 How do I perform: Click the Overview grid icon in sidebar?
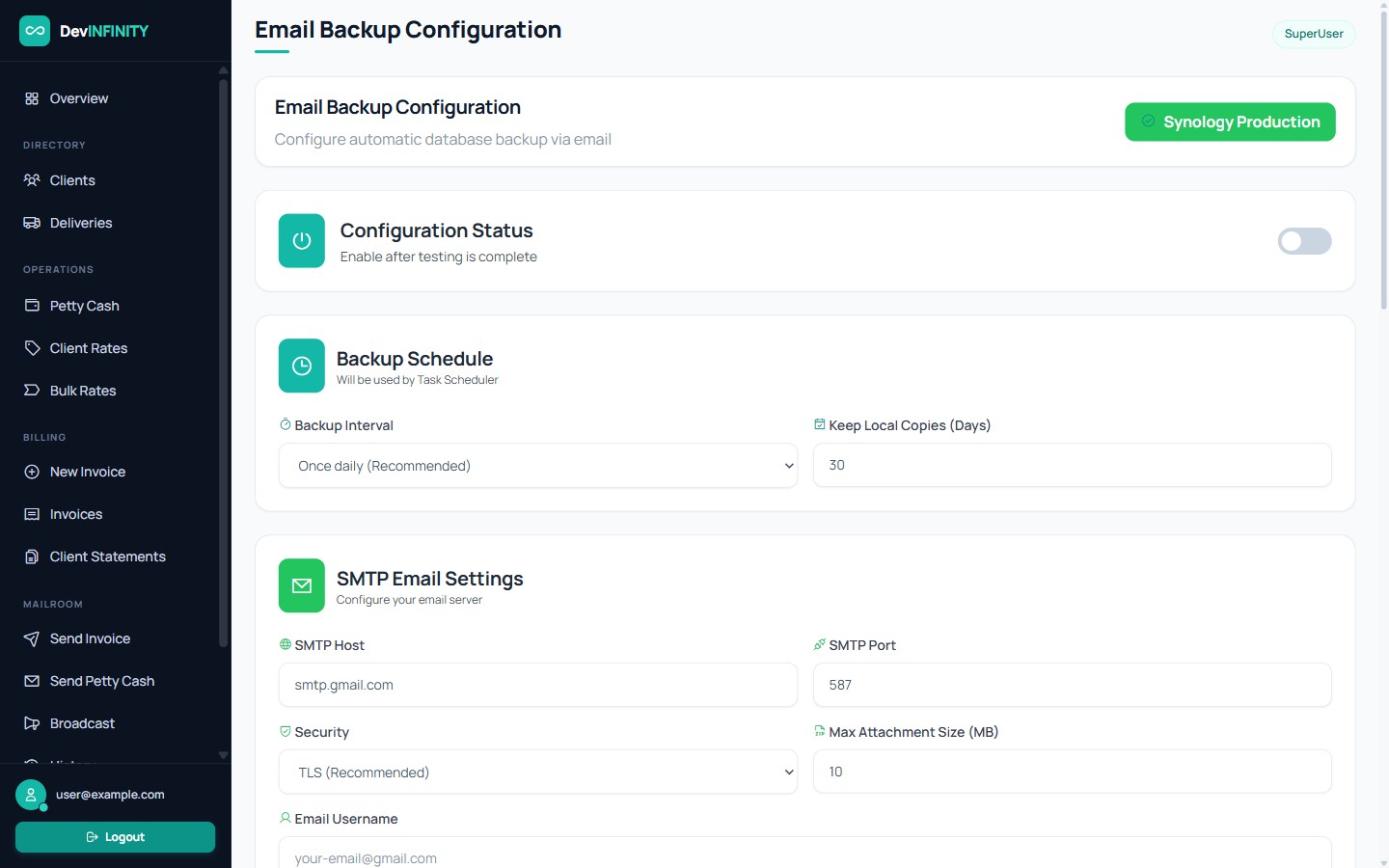tap(32, 98)
